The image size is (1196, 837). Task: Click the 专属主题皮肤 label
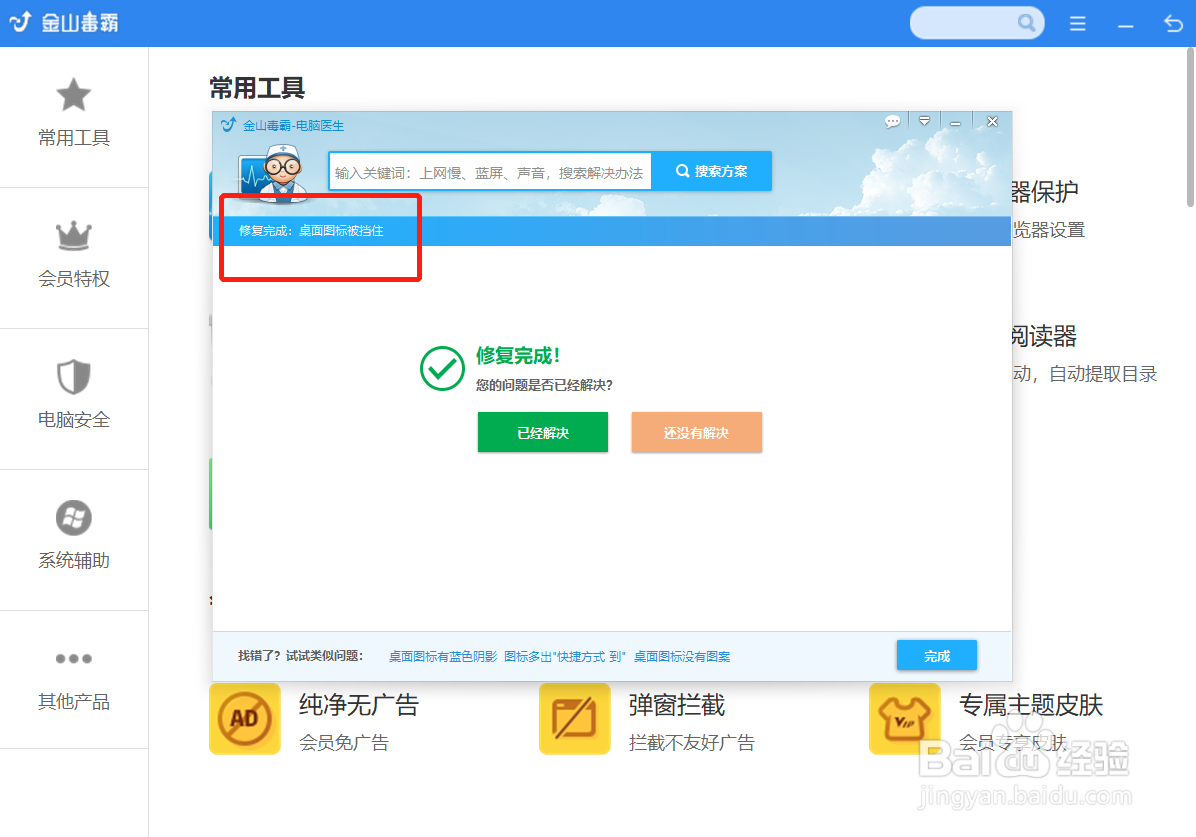coord(1030,704)
